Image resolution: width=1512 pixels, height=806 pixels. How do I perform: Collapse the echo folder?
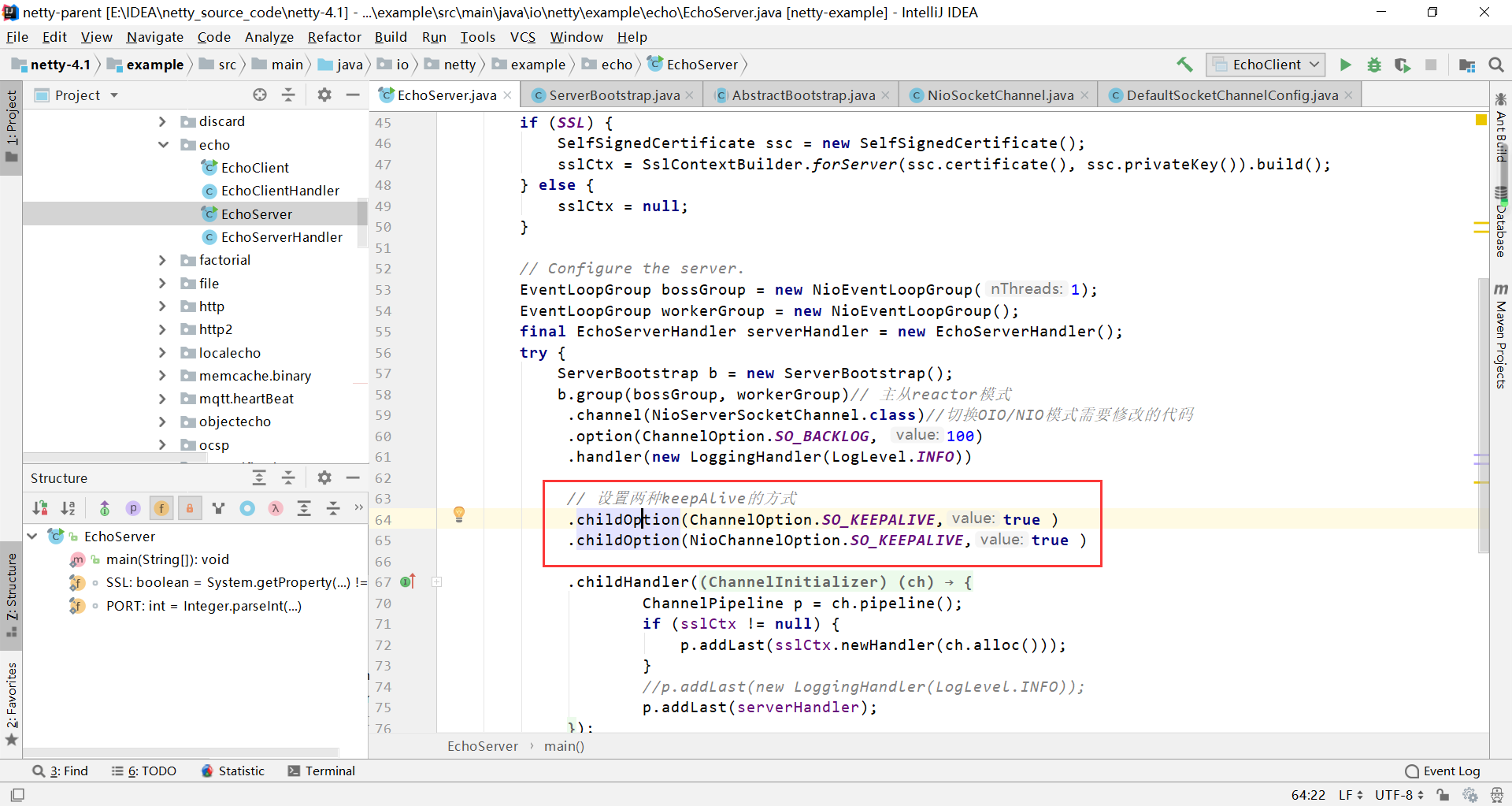(x=163, y=144)
